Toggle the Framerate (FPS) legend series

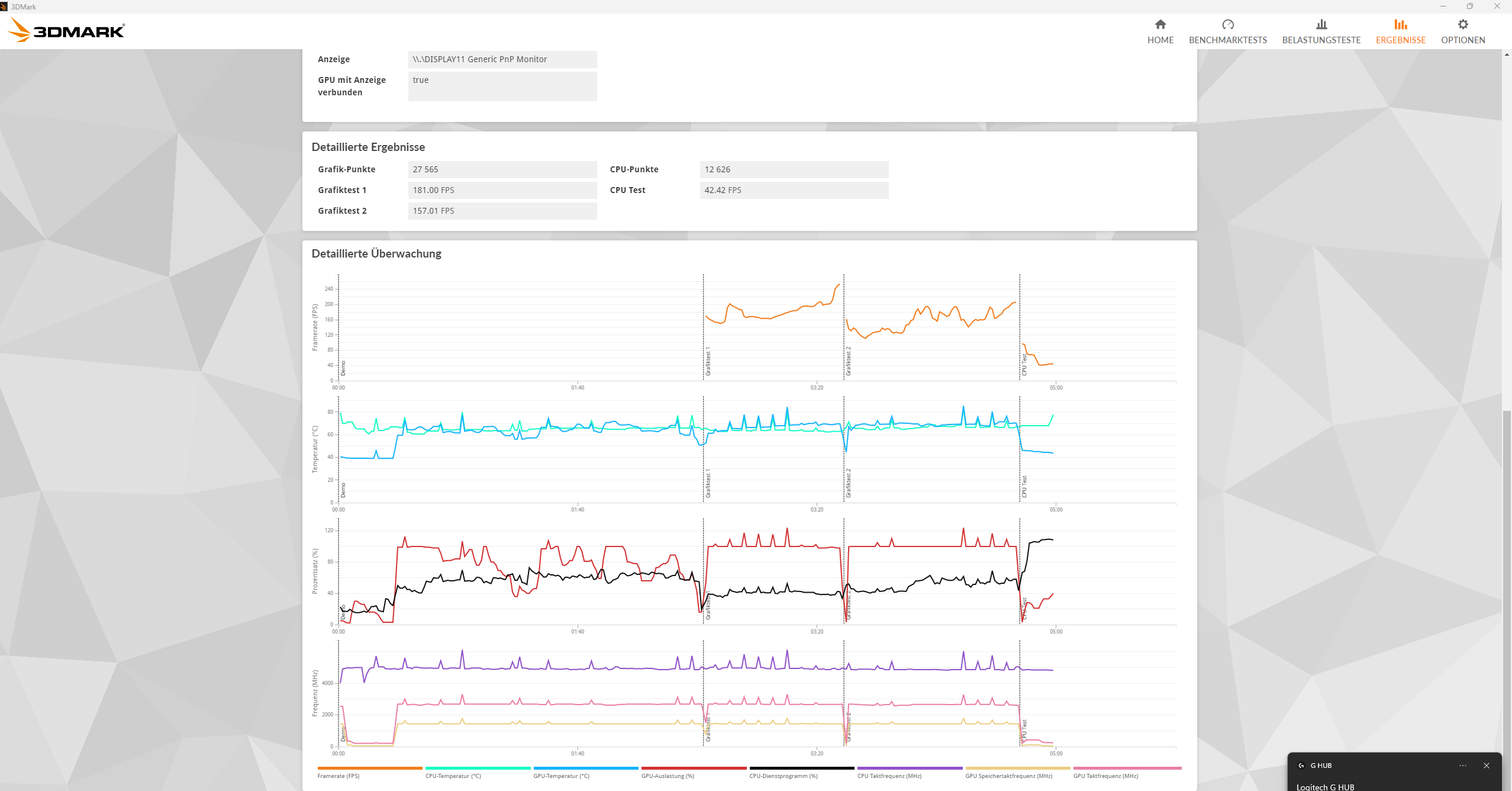pyautogui.click(x=338, y=776)
